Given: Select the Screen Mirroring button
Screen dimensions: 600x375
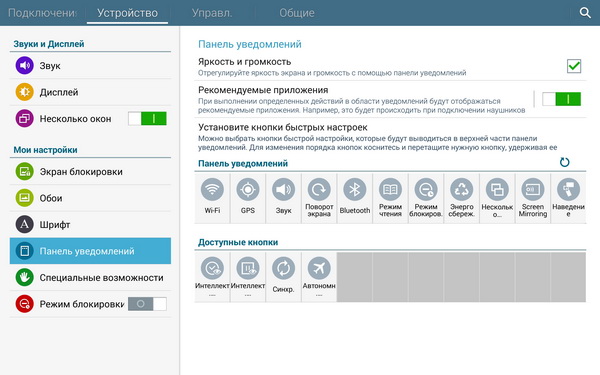Looking at the screenshot, I should [533, 198].
